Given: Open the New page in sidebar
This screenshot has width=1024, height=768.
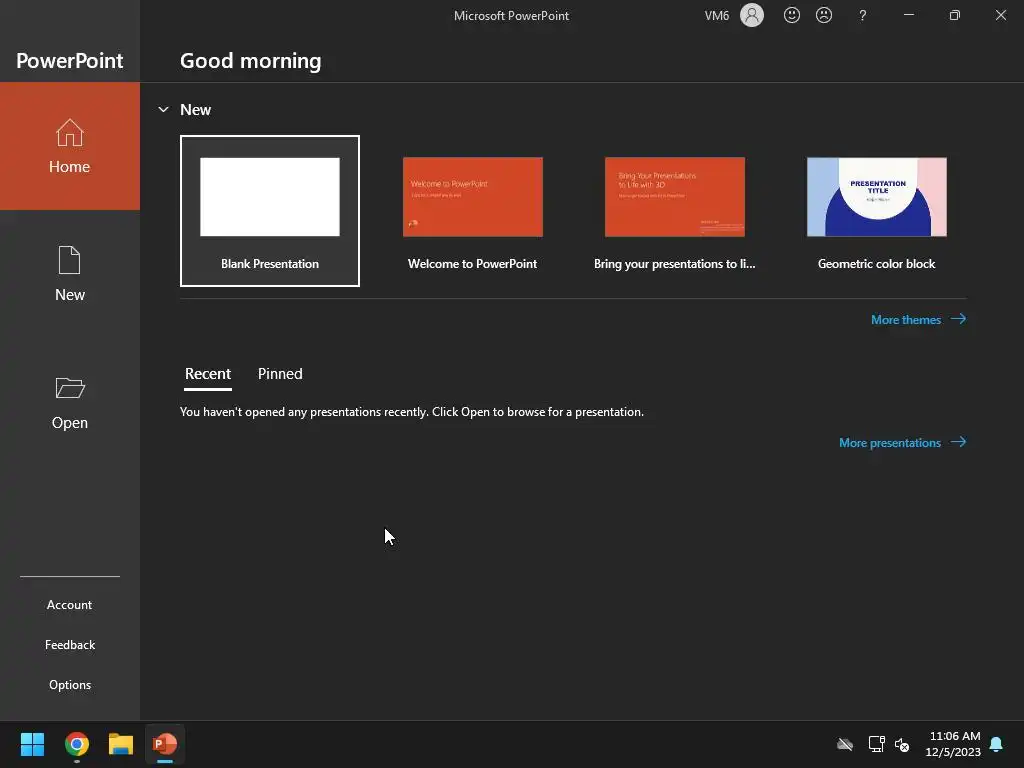Looking at the screenshot, I should click(70, 274).
